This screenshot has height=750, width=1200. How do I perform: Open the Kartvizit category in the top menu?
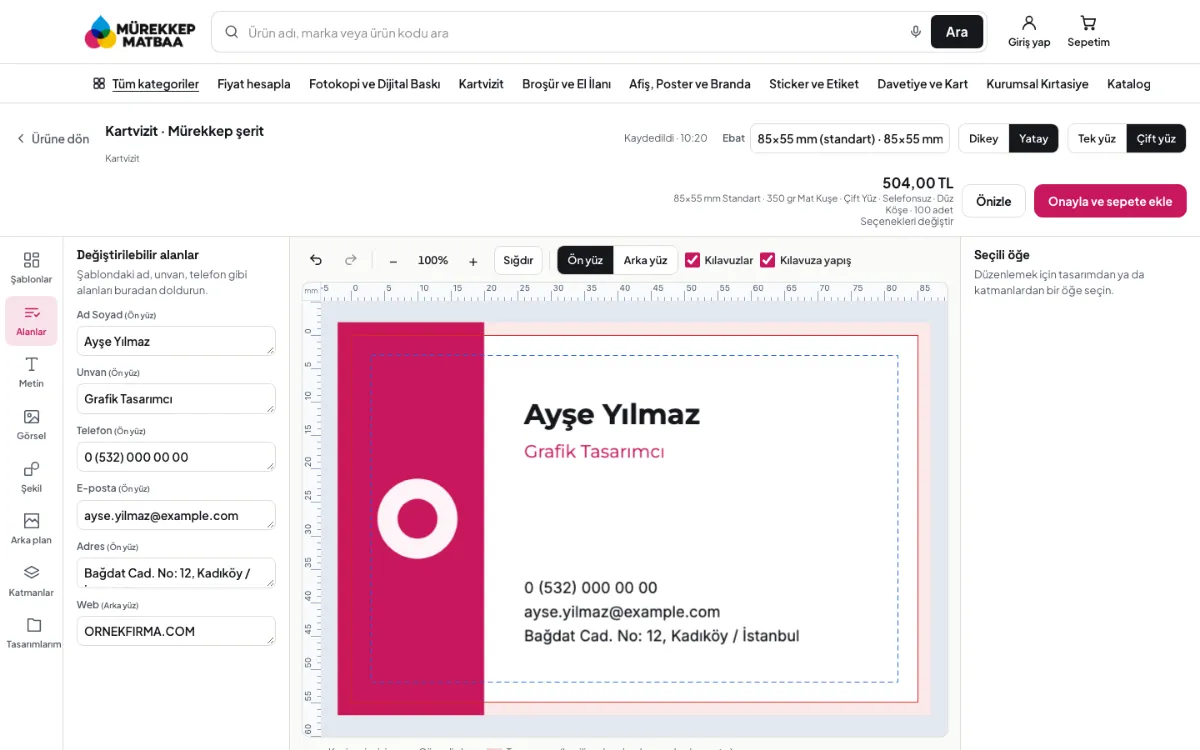pyautogui.click(x=481, y=84)
